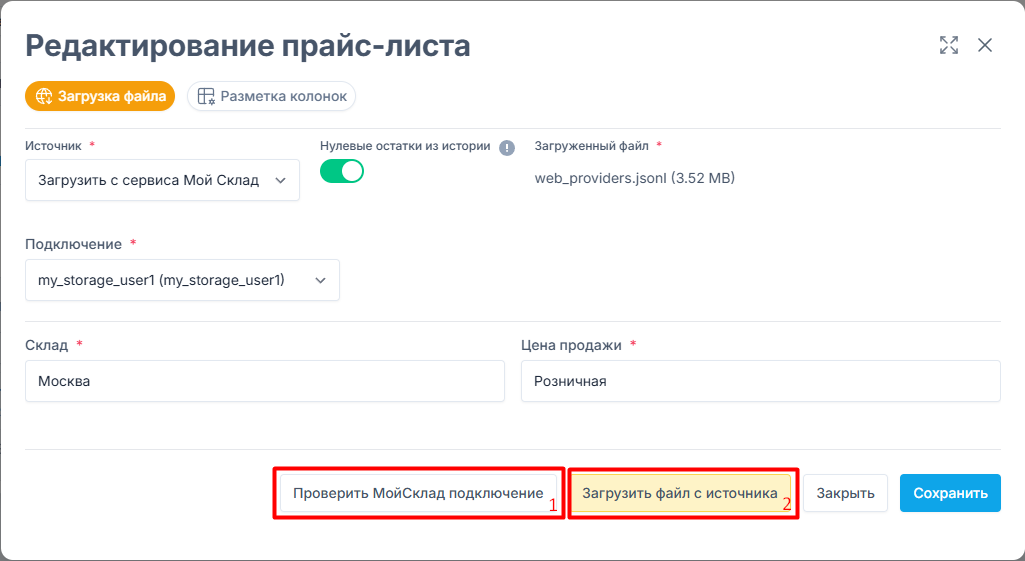This screenshot has height=561, width=1025.
Task: Open the Источник dropdown
Action: tap(162, 180)
